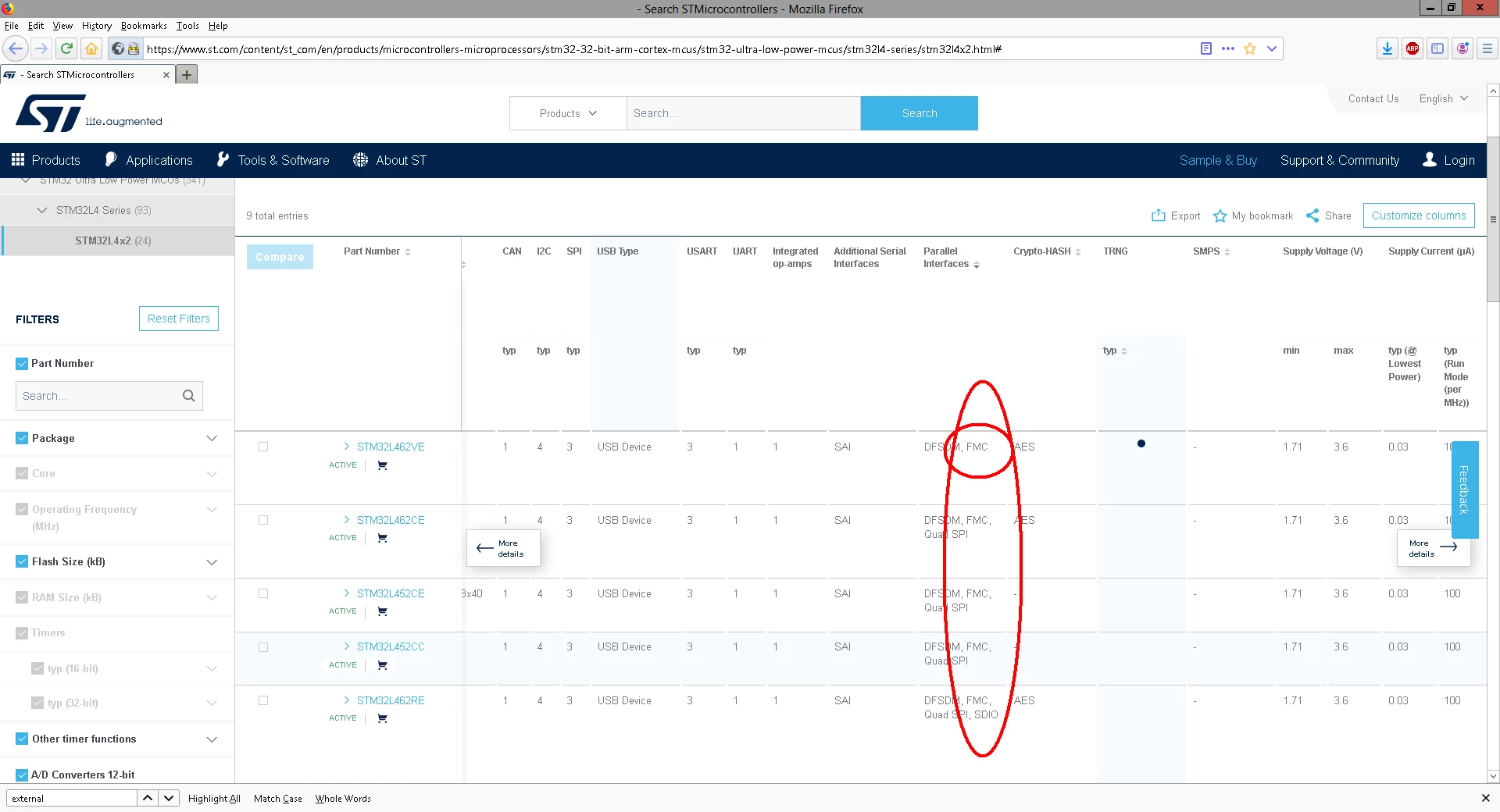Click the Customize columns button

1419,215
